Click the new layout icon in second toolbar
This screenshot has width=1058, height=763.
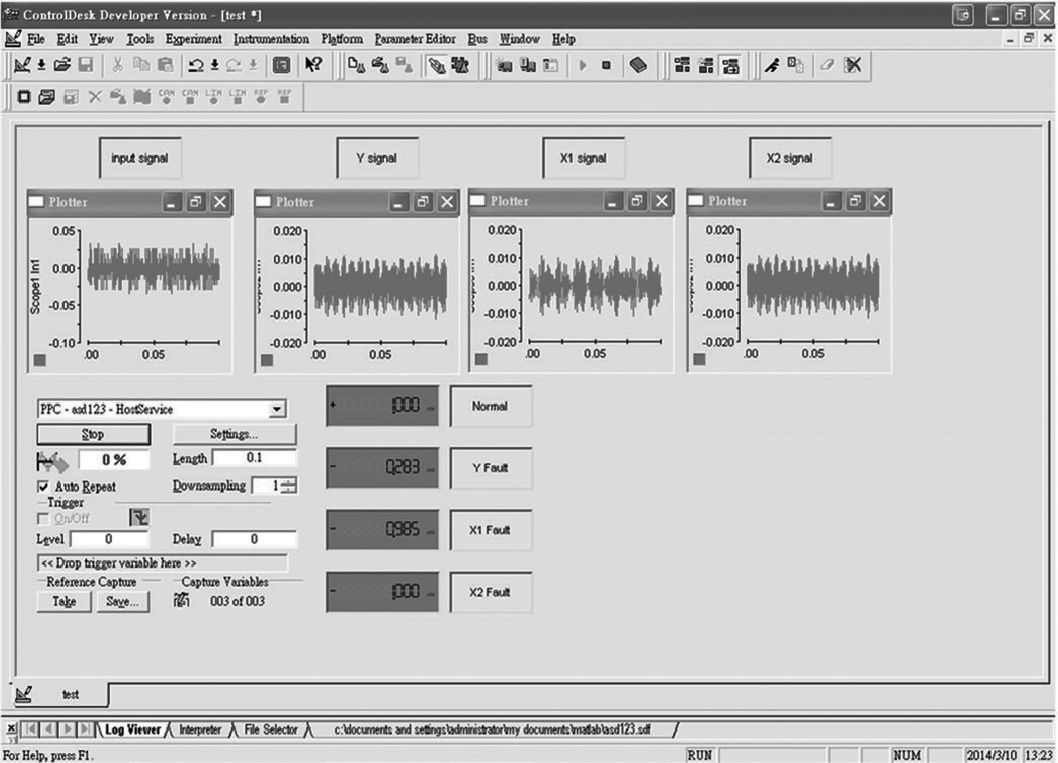[x=21, y=98]
